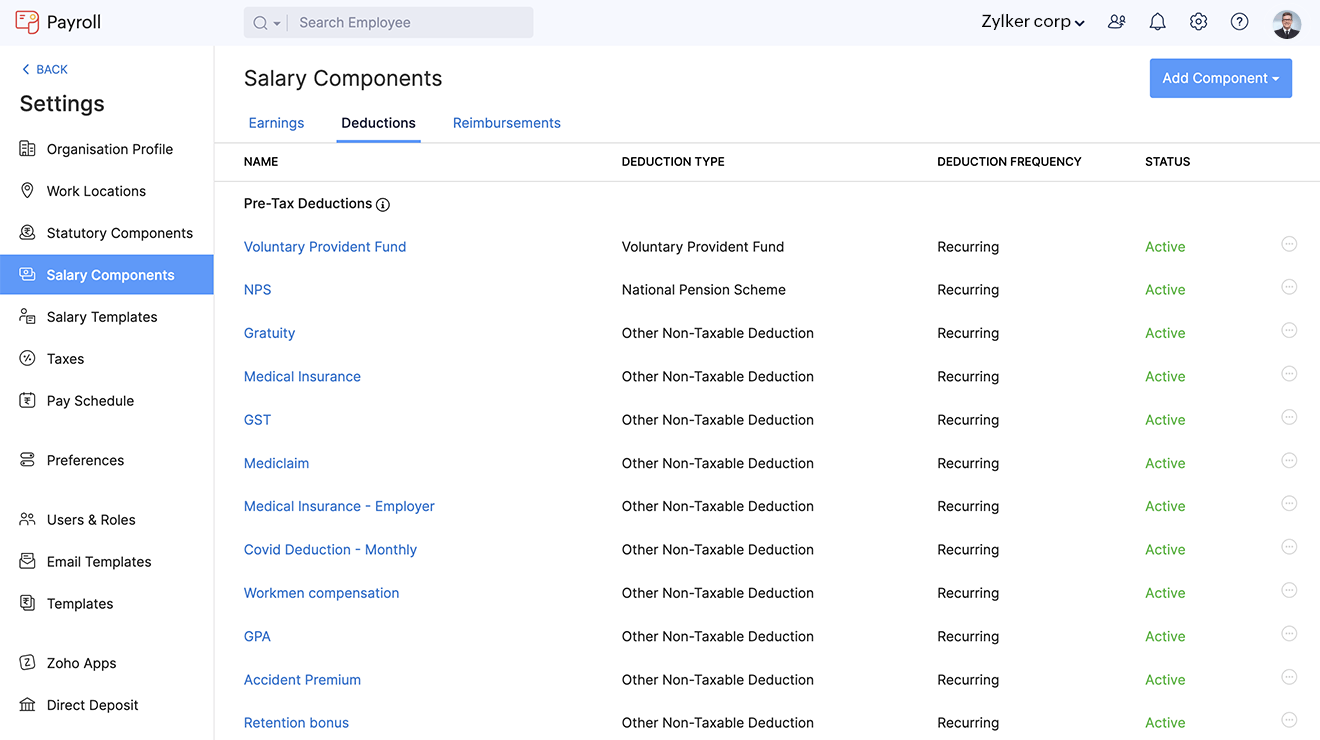
Task: Open the Add Component dropdown
Action: click(1220, 78)
